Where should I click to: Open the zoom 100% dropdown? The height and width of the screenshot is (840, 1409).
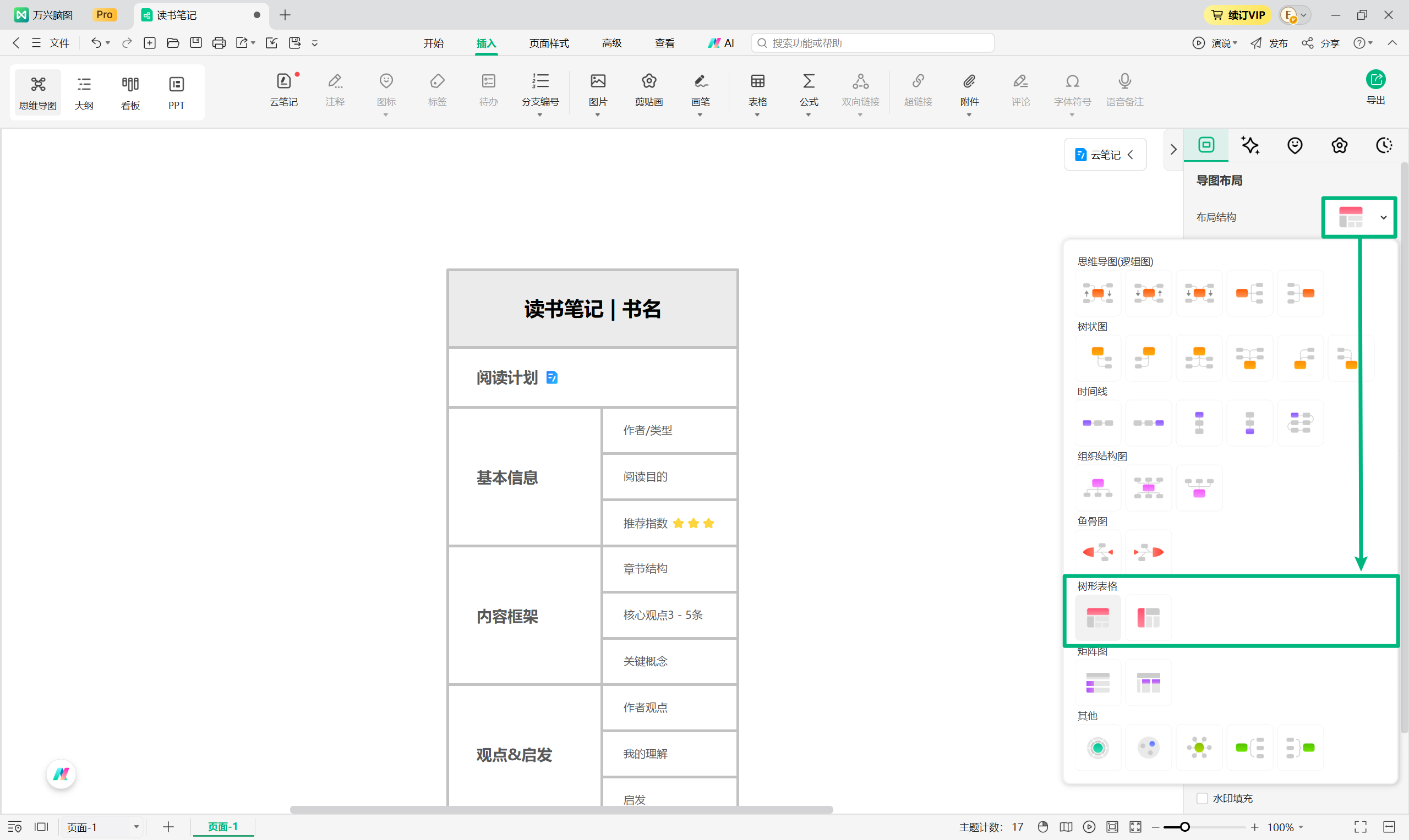tap(1286, 827)
